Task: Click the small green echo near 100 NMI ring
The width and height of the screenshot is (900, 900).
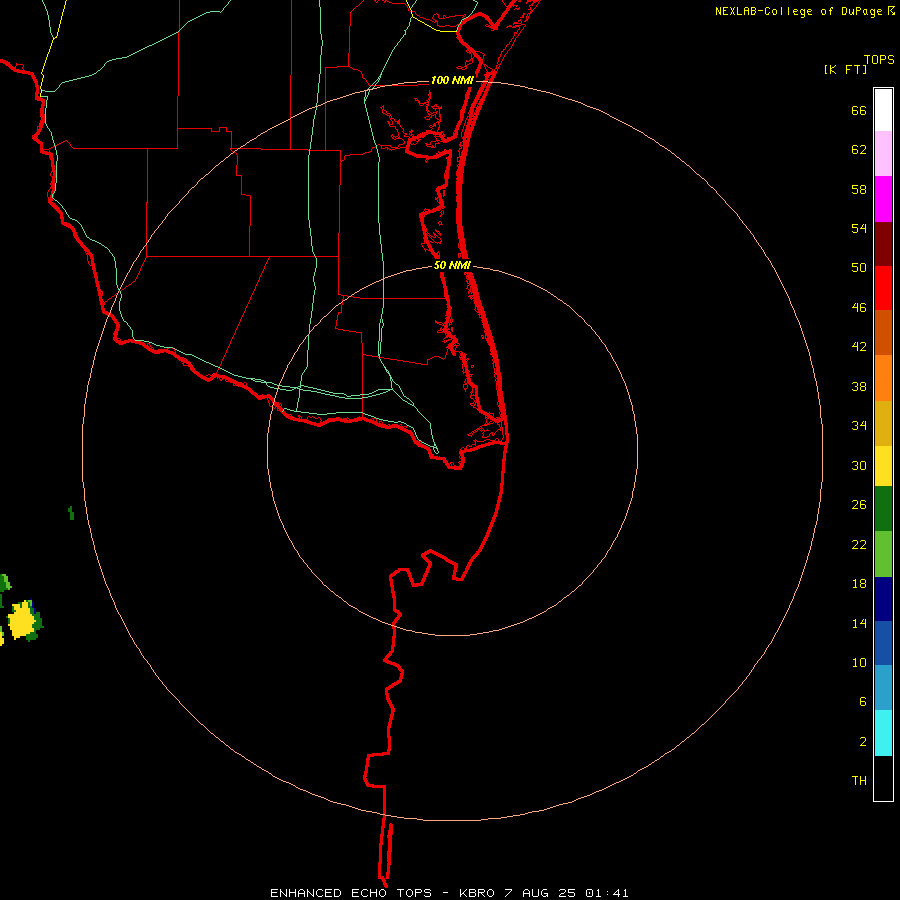Action: 71,513
